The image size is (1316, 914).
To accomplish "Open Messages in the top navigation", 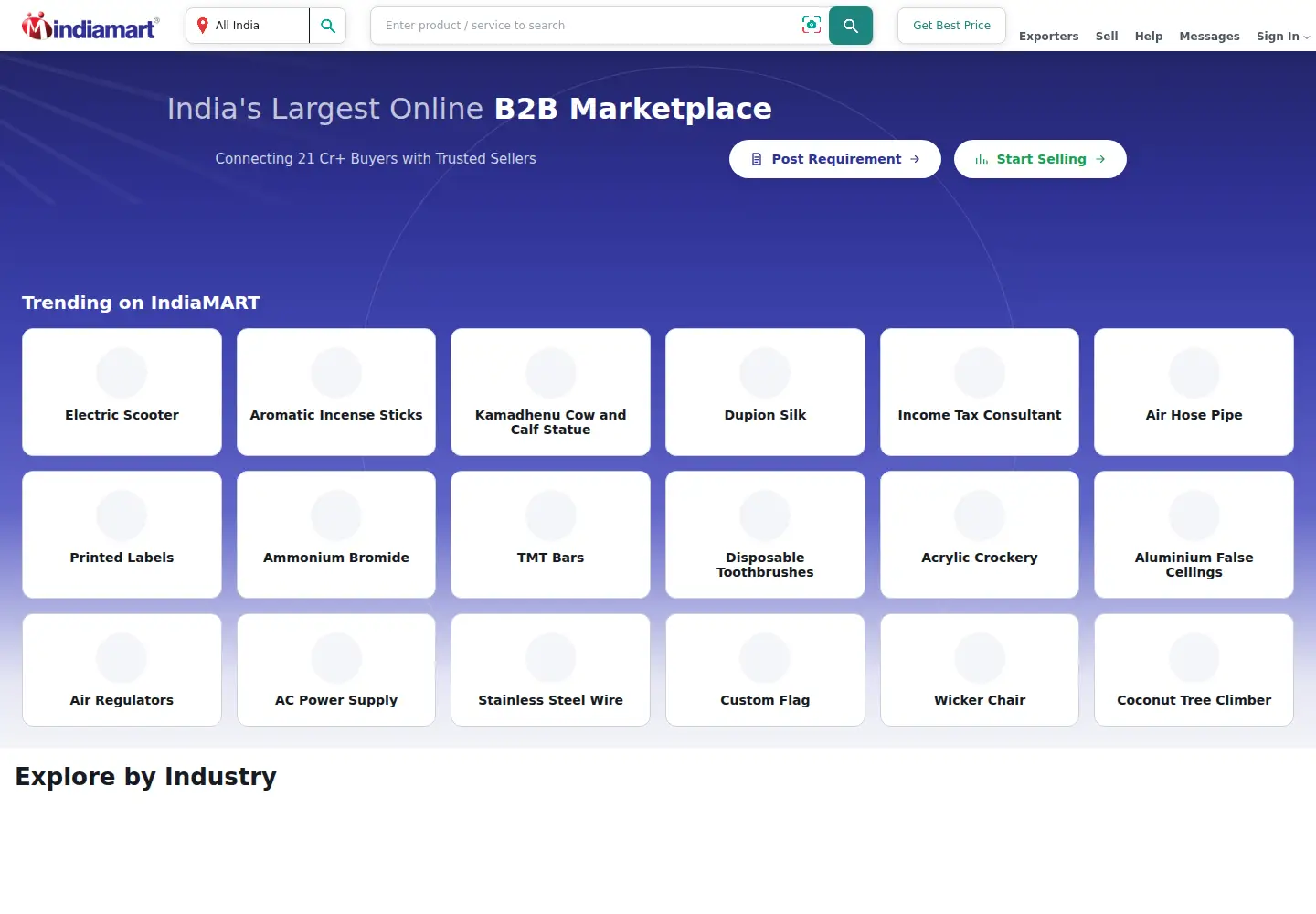I will (1209, 37).
